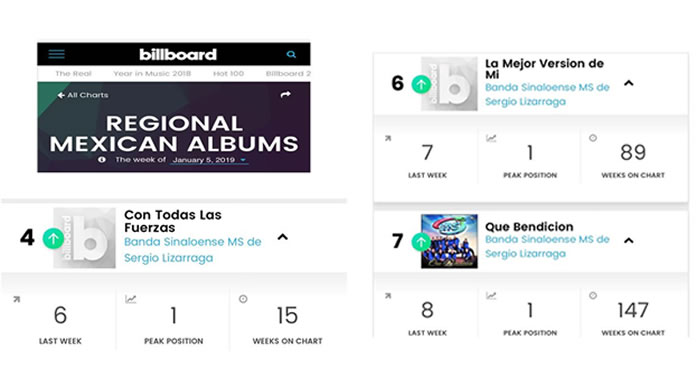This screenshot has height=385, width=696.
Task: Open artist link under Con Todas Las Fuerzas
Action: 193,250
